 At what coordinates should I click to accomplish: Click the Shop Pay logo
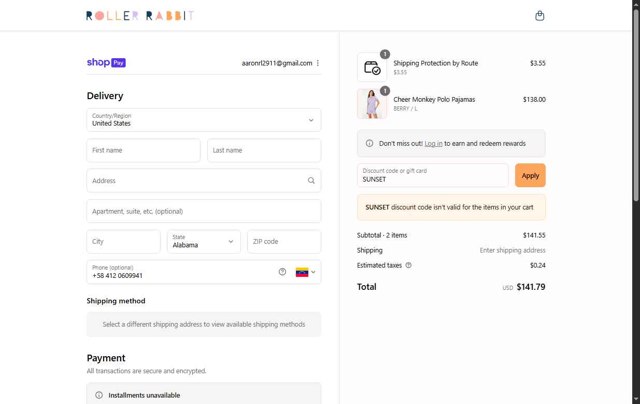click(x=106, y=62)
